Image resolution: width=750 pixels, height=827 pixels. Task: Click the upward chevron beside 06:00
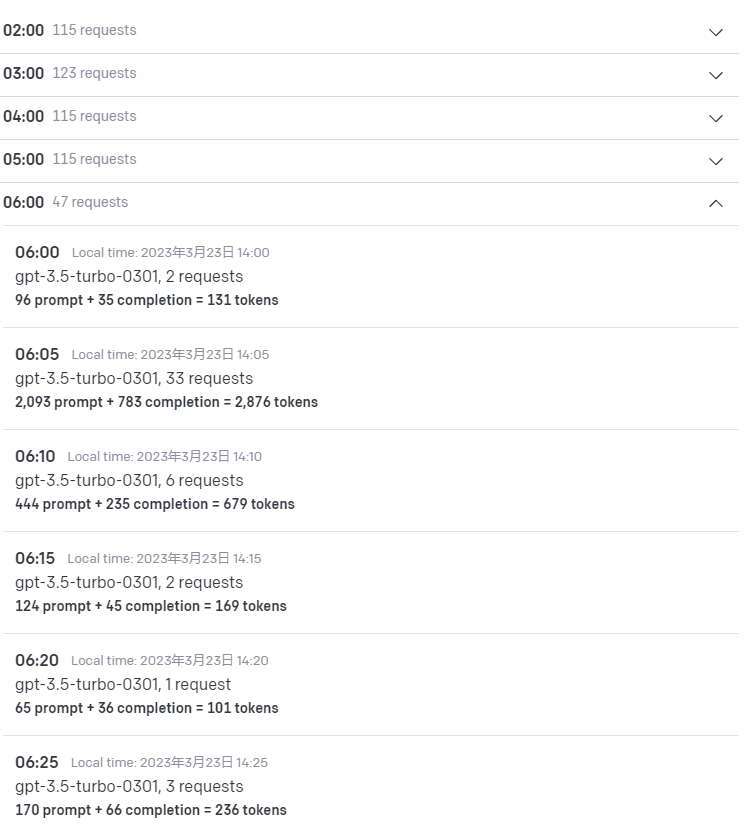(716, 203)
